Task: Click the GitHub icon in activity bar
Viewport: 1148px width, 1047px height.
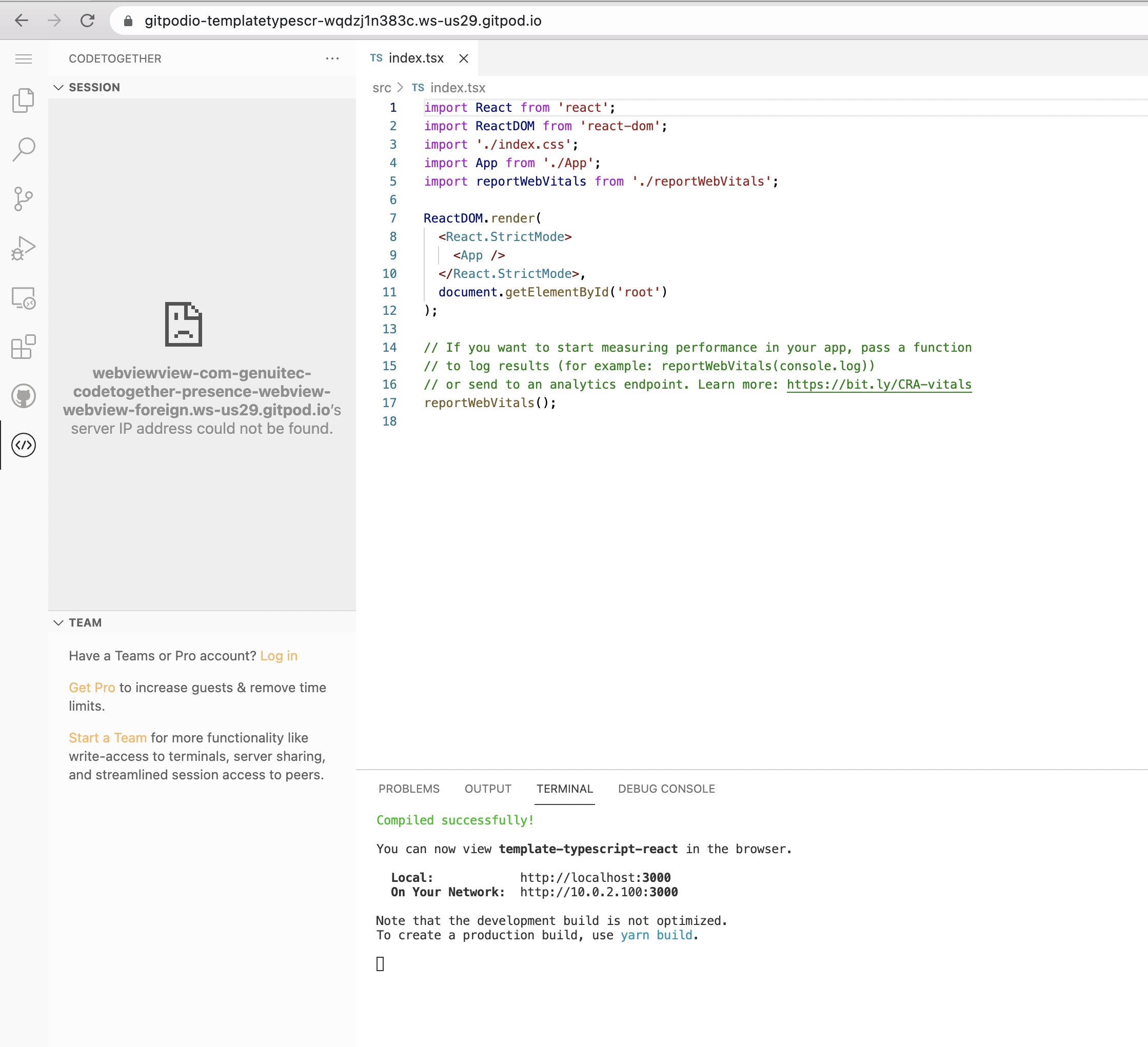Action: (24, 396)
